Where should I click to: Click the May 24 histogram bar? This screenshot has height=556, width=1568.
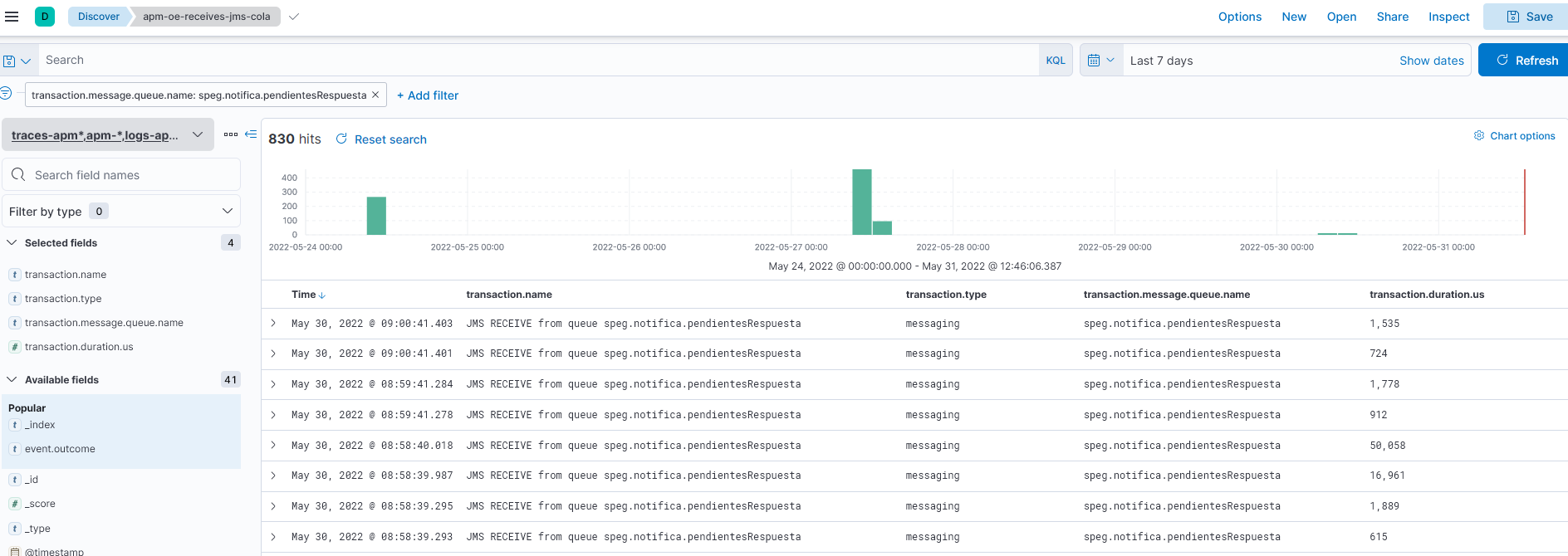click(376, 216)
